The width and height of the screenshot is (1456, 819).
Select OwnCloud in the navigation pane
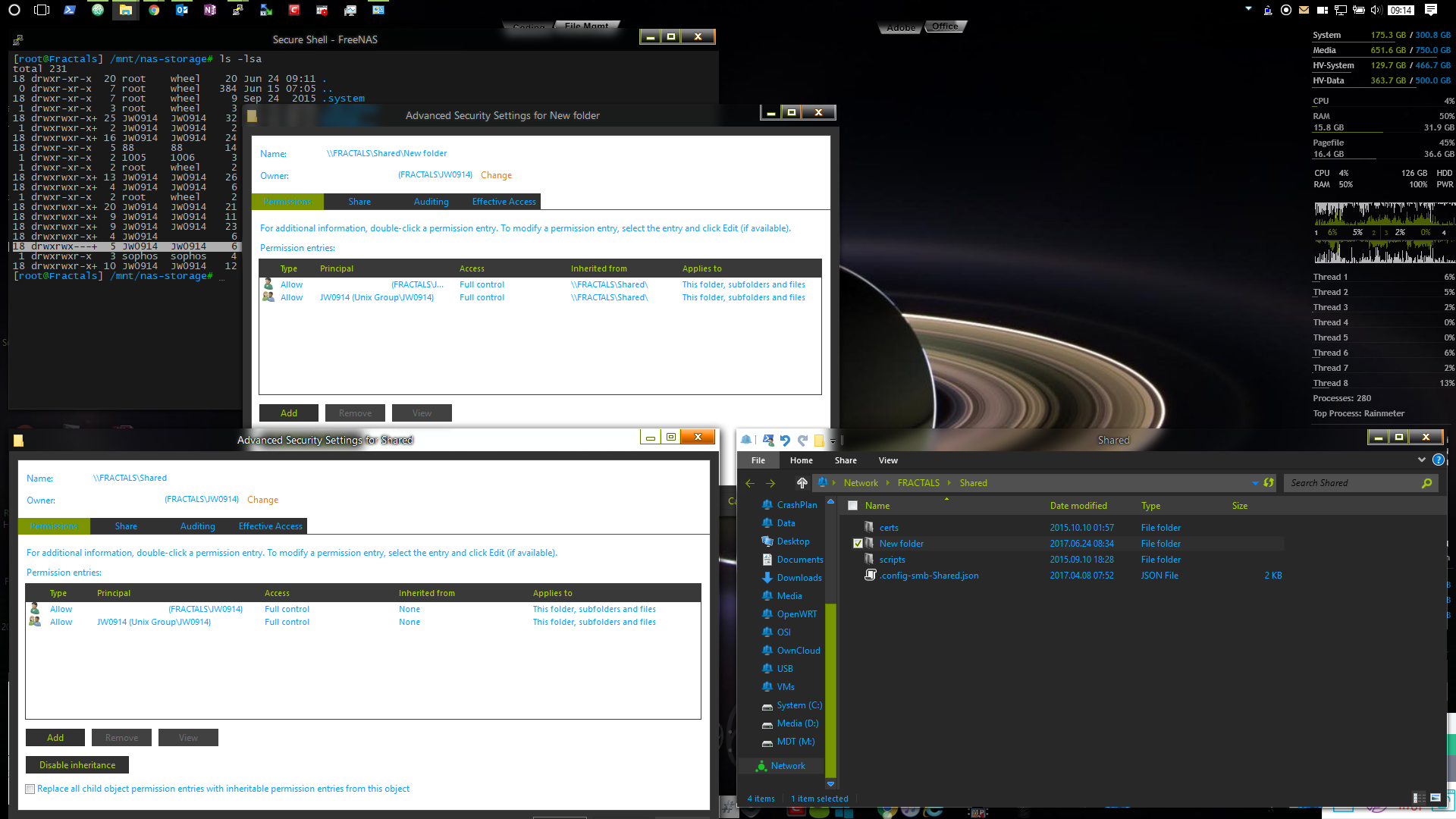point(798,651)
